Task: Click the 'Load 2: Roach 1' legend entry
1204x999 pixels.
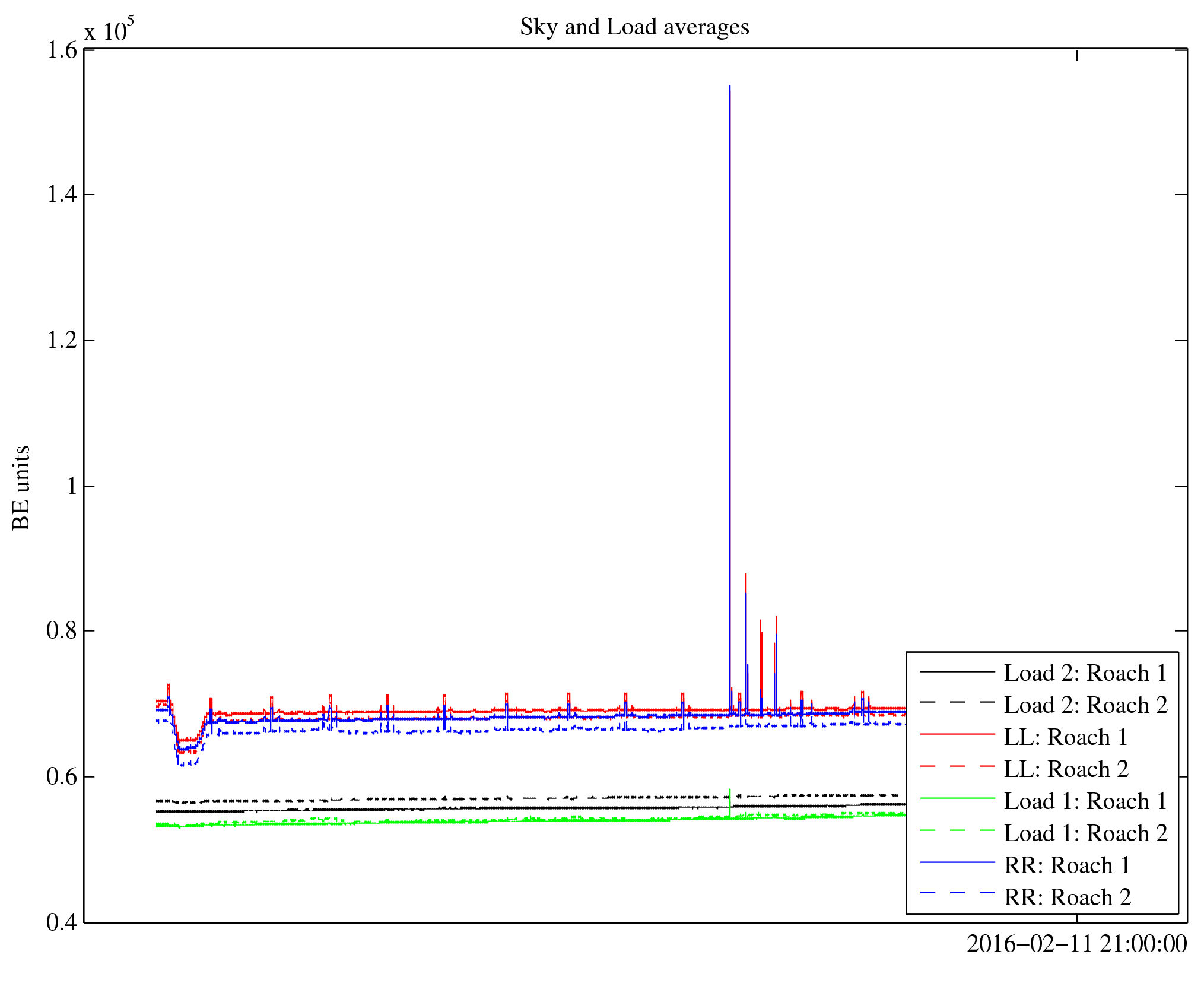Action: [1085, 673]
